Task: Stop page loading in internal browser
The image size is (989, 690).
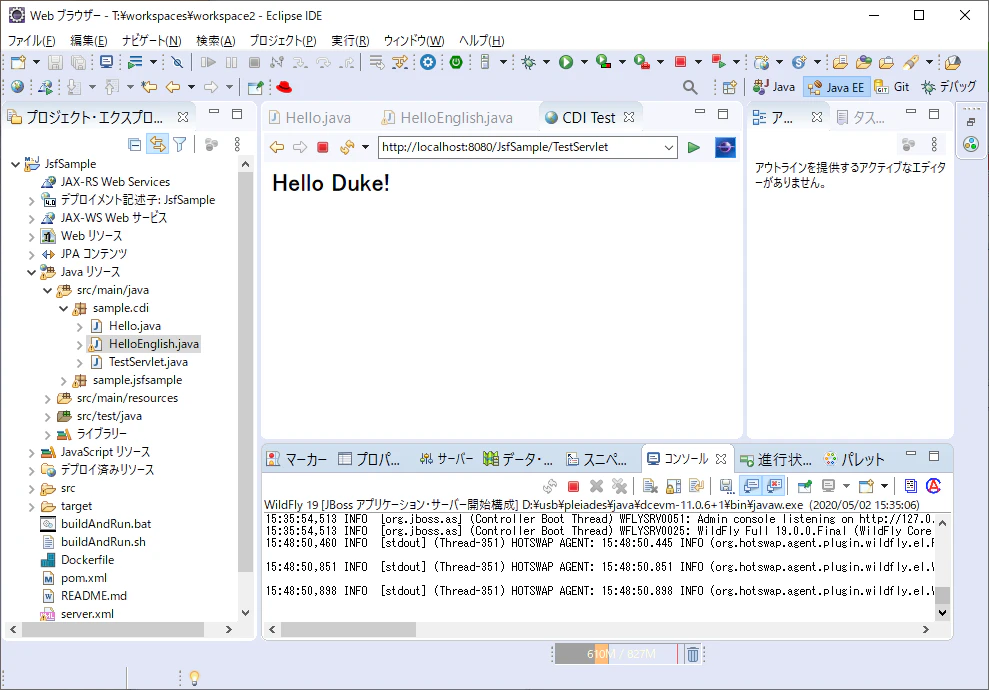Action: 322,147
